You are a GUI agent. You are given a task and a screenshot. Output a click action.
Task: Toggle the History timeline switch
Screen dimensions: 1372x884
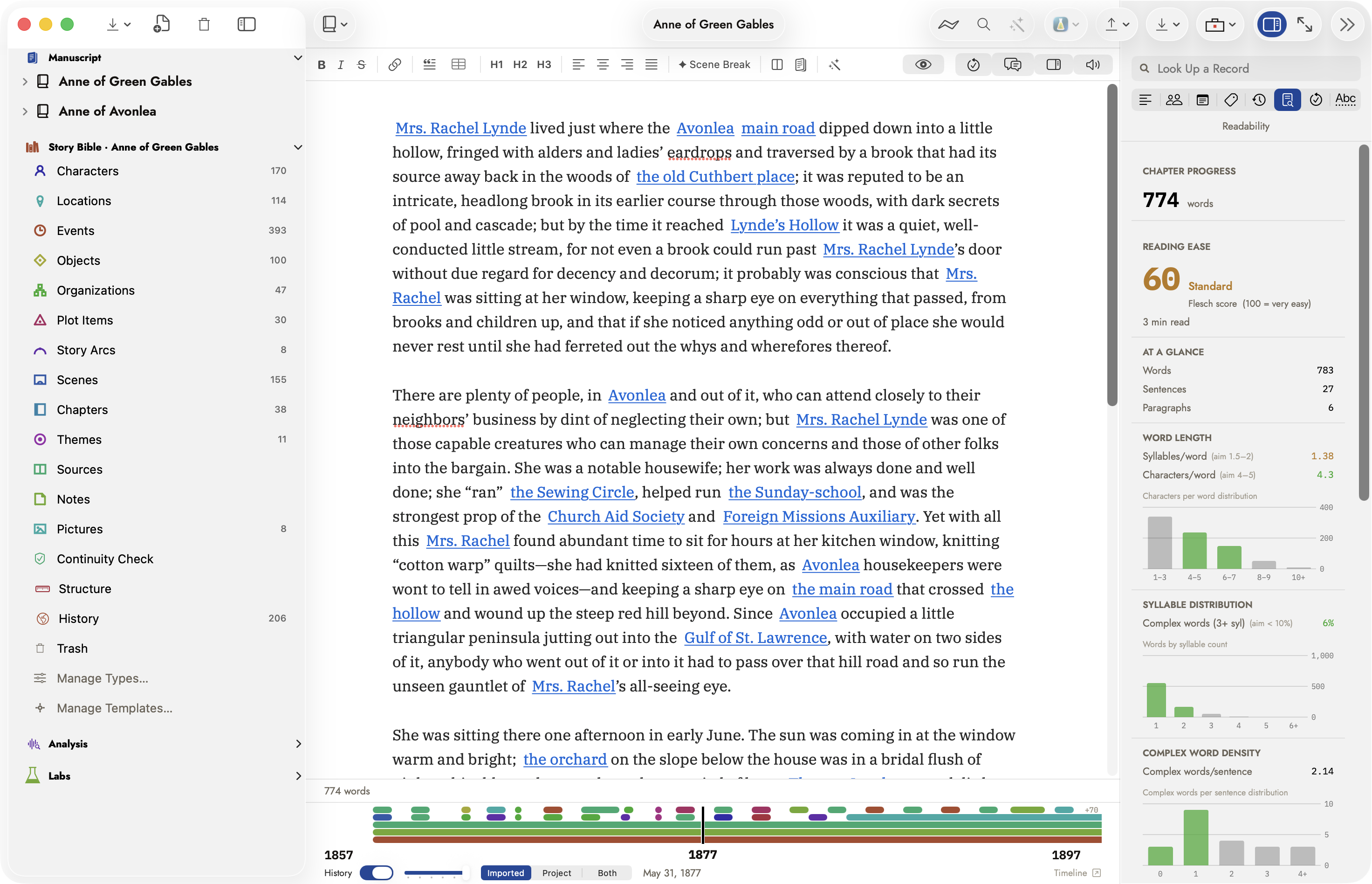pyautogui.click(x=376, y=872)
